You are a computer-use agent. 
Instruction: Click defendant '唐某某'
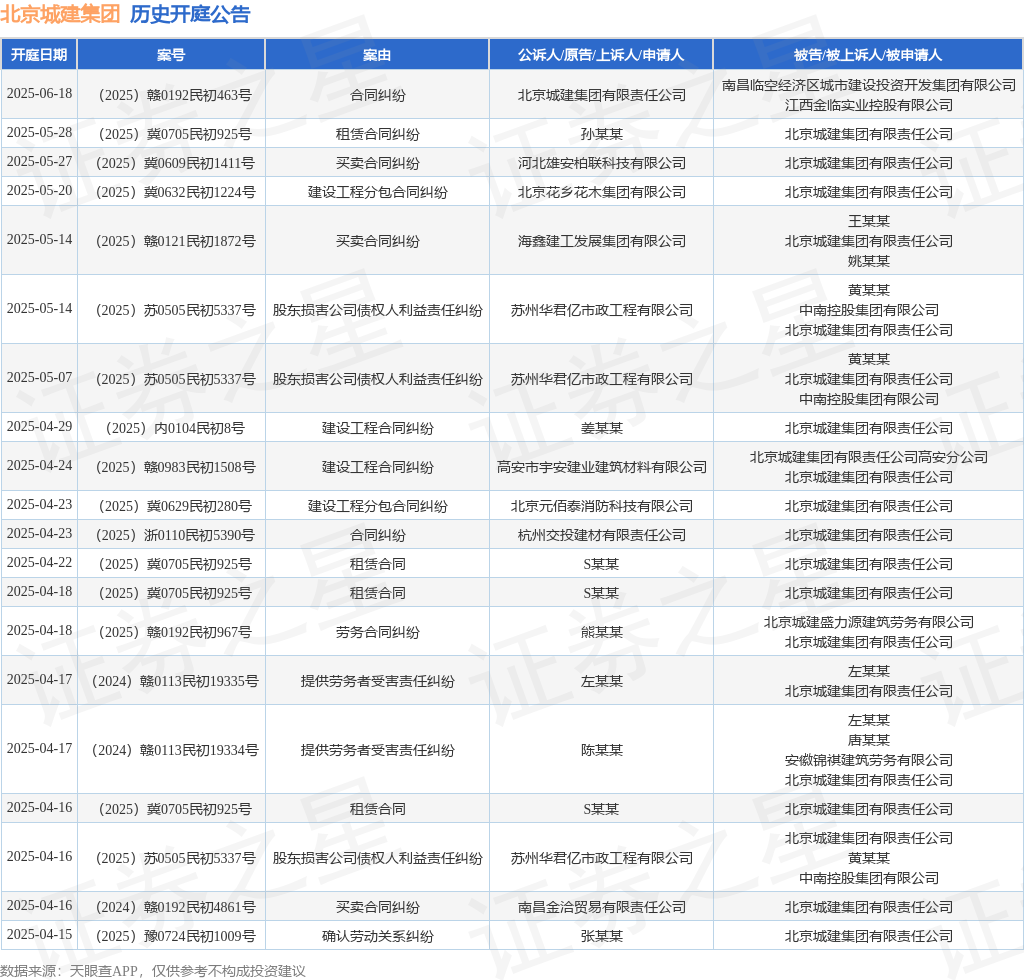[869, 740]
